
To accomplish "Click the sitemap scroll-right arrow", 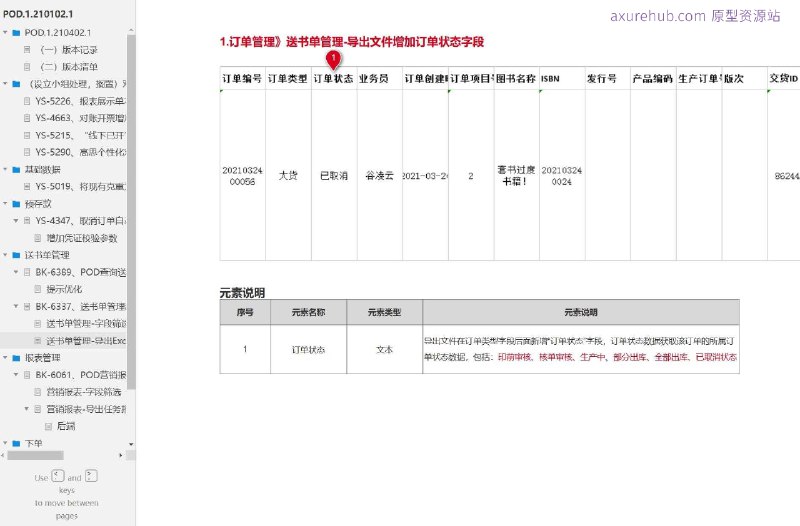I will (x=121, y=455).
